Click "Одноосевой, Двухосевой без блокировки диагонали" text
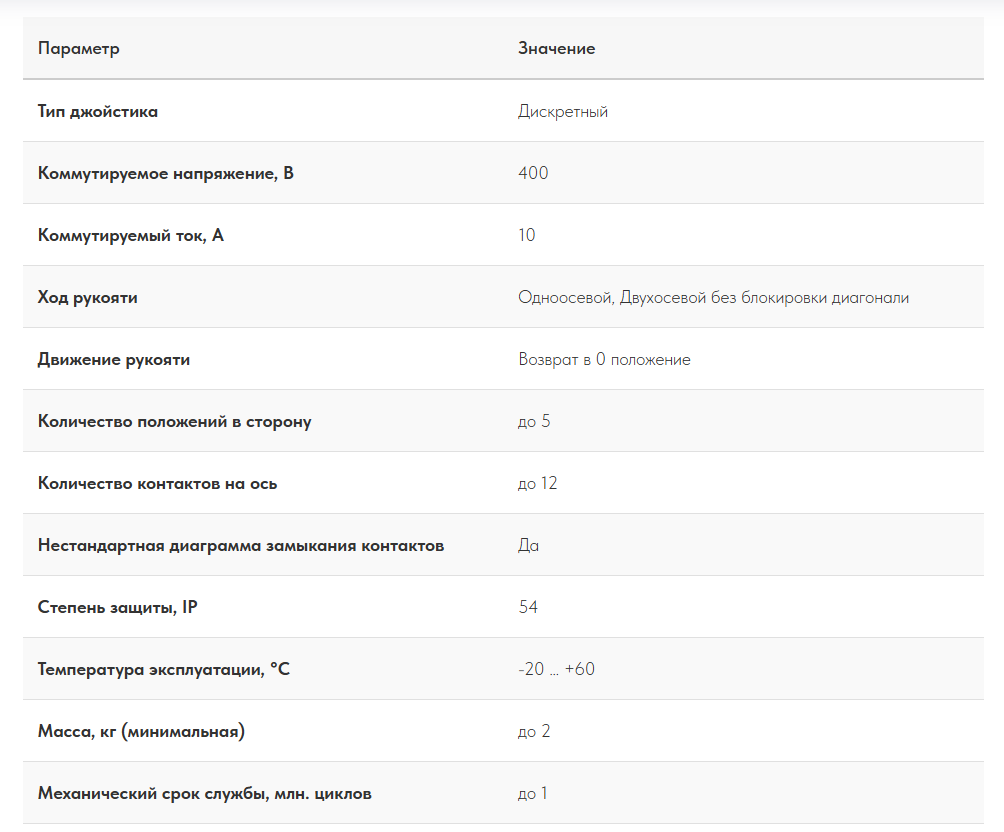 pyautogui.click(x=713, y=297)
